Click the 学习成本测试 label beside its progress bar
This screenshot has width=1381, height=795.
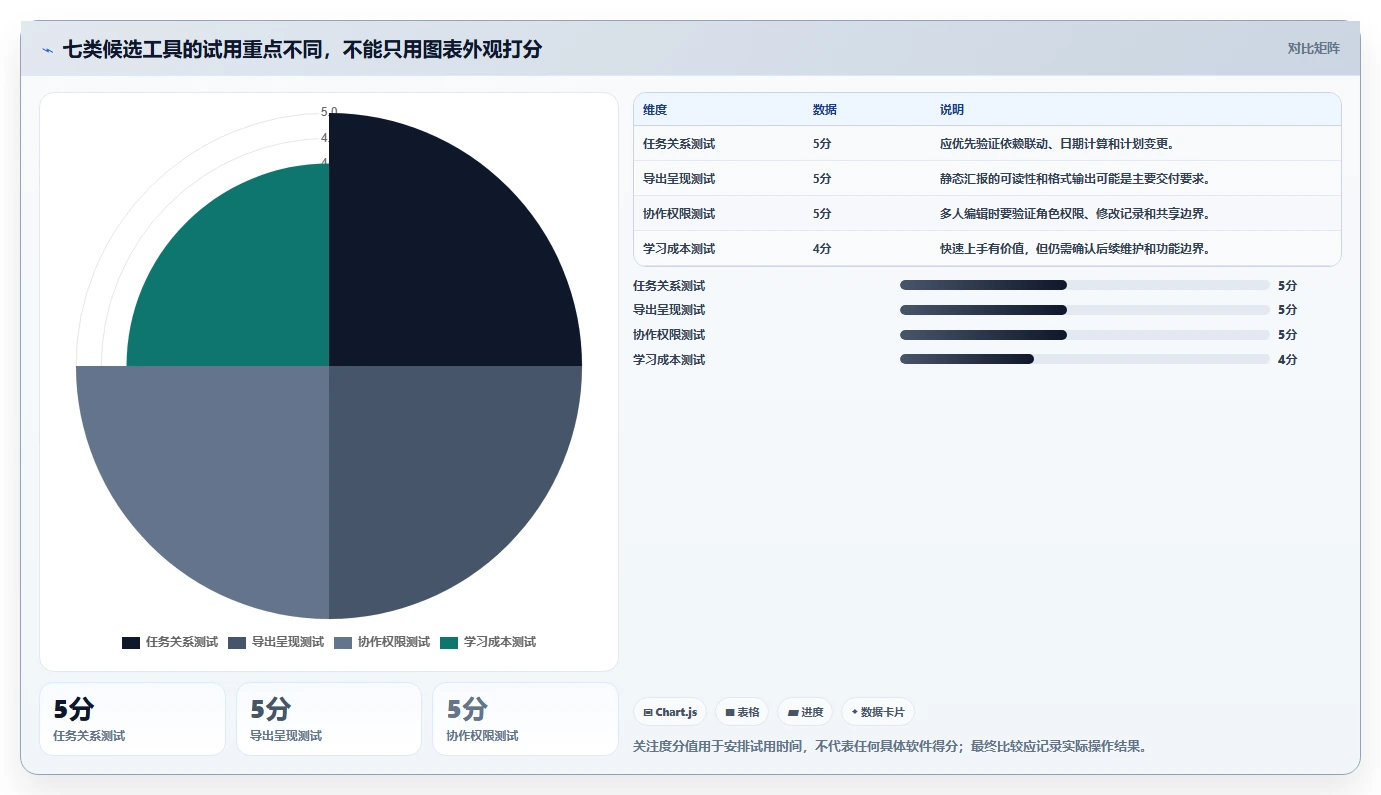[x=669, y=360]
